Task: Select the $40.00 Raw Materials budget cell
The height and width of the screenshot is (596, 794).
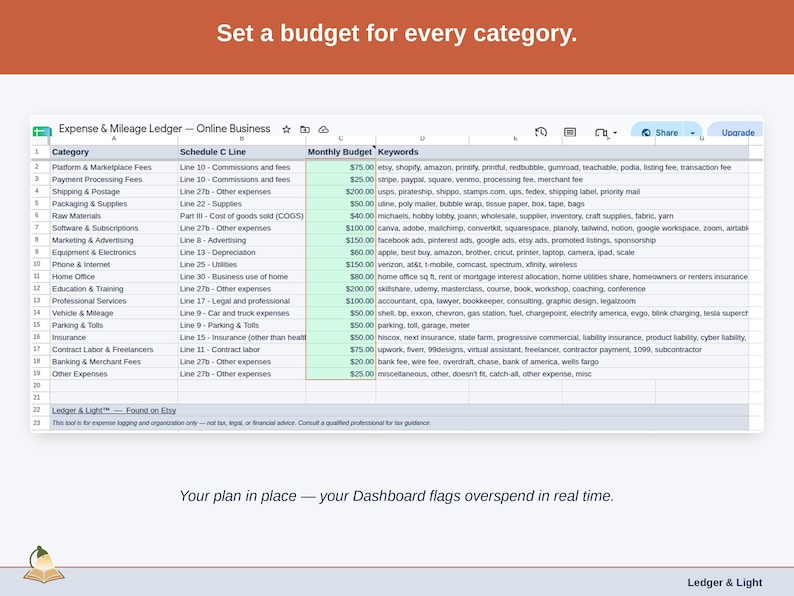Action: pos(341,216)
